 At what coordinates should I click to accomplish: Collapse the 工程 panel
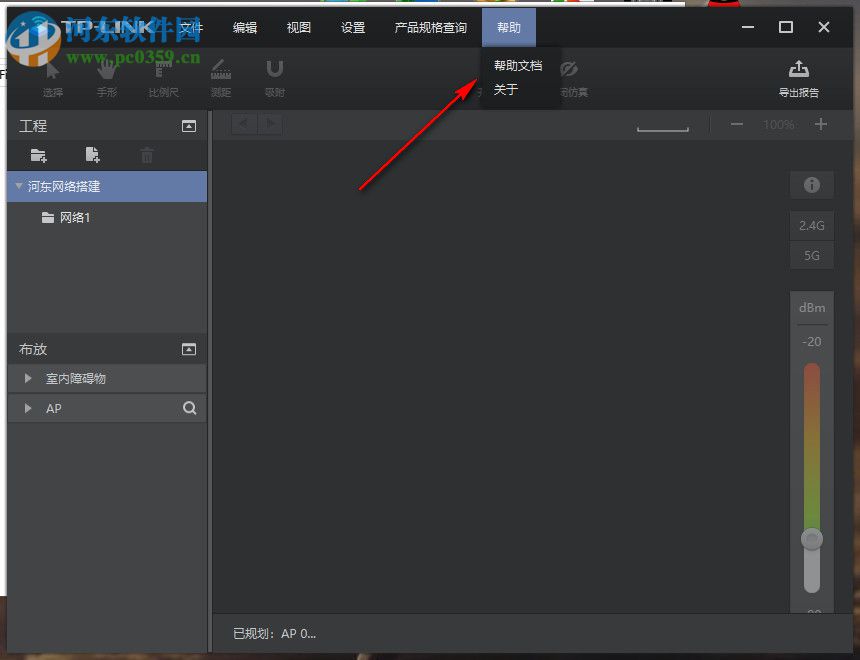coord(189,126)
